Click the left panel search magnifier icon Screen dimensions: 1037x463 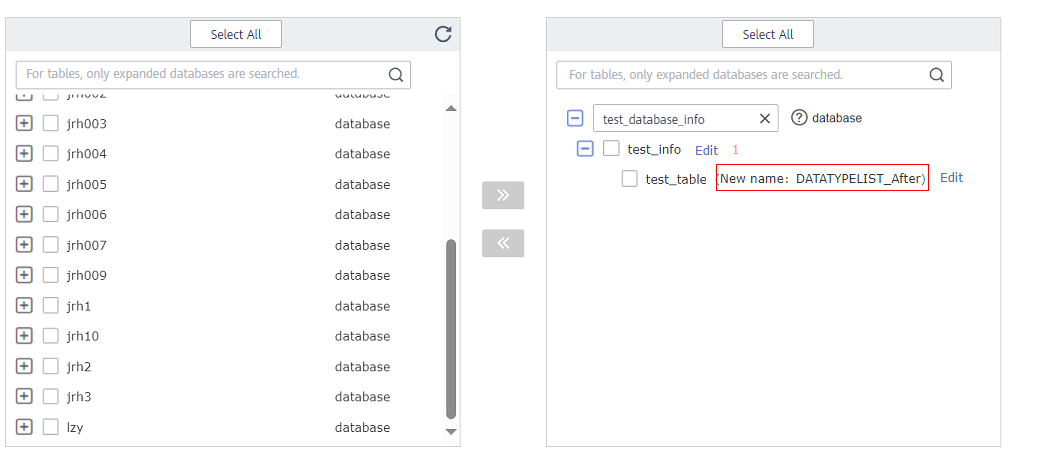(x=395, y=75)
